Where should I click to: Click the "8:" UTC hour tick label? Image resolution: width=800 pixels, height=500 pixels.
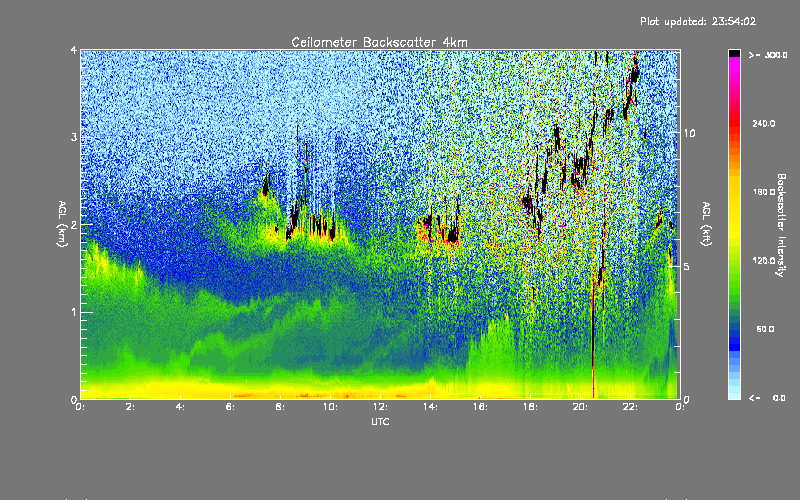click(281, 407)
